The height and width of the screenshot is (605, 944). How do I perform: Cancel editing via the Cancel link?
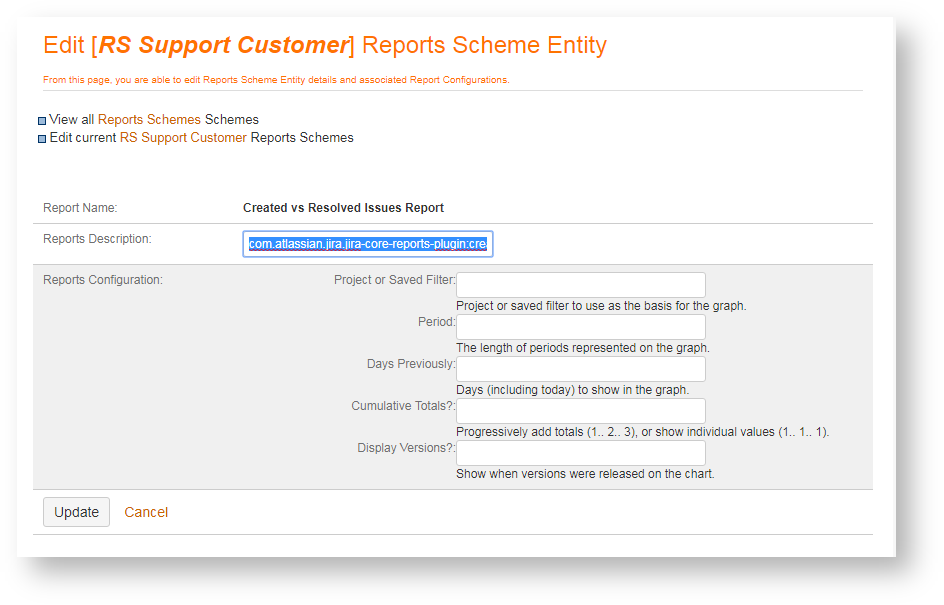pos(146,512)
